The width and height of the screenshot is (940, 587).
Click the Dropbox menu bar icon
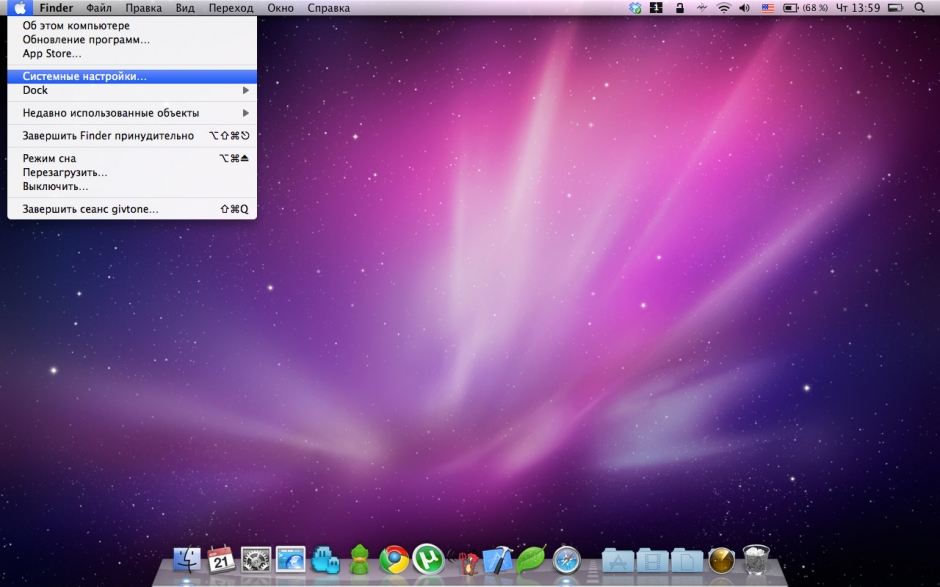click(635, 8)
